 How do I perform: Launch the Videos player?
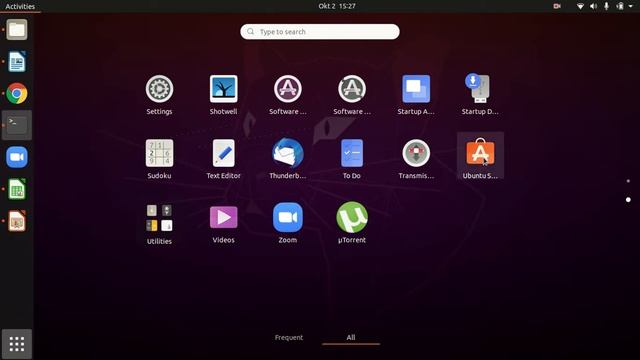(x=223, y=217)
